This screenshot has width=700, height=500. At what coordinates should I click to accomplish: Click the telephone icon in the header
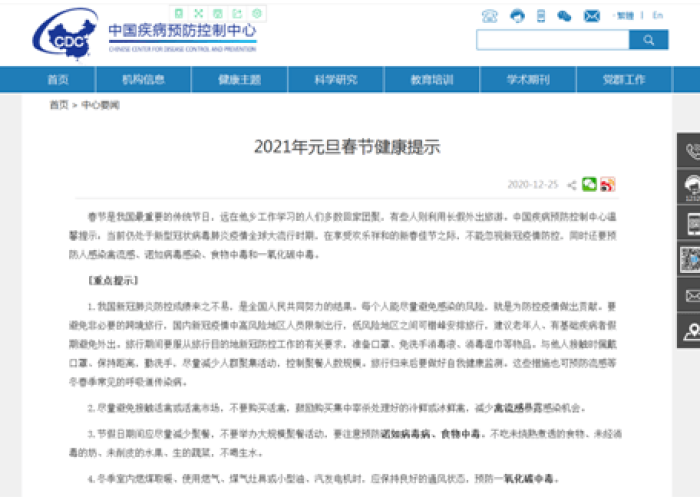490,16
